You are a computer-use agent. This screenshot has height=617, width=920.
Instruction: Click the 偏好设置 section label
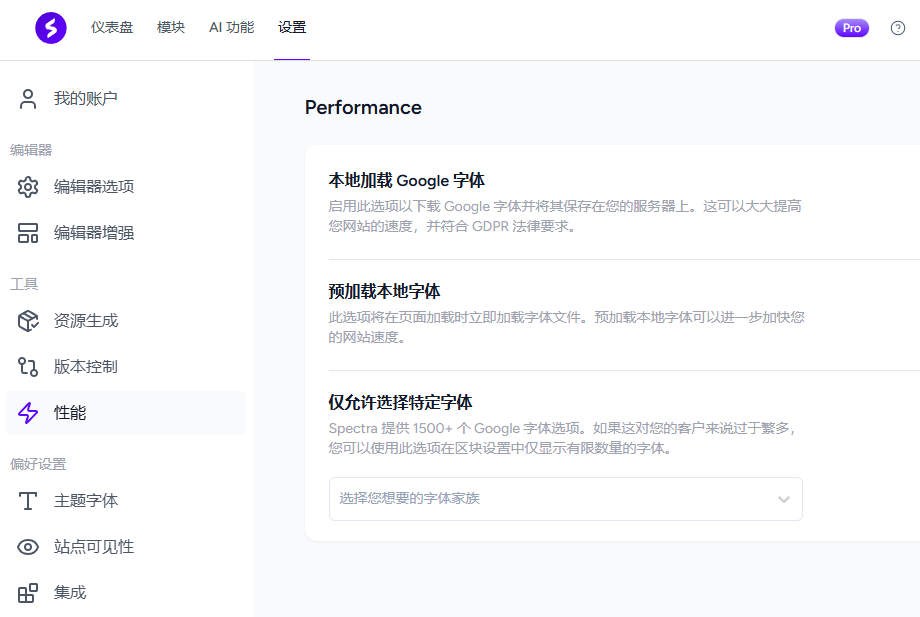[38, 465]
